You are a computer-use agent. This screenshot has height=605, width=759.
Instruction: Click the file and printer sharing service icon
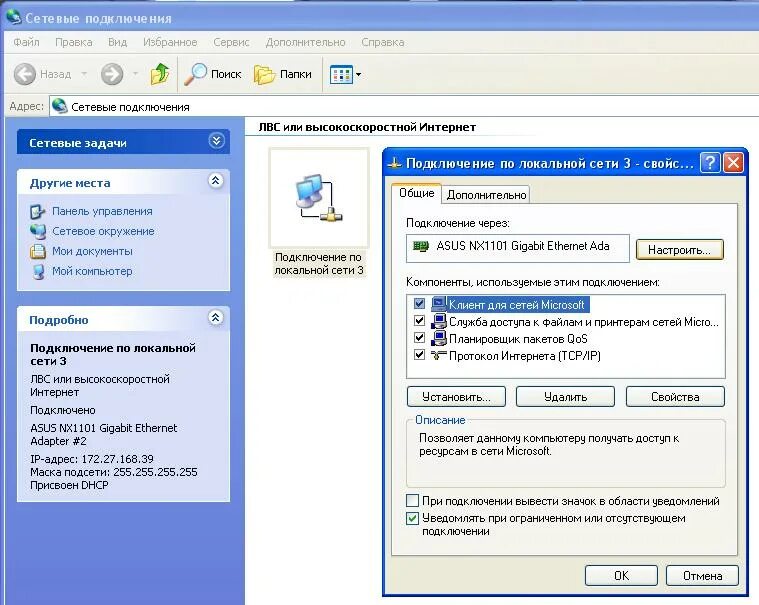[439, 321]
